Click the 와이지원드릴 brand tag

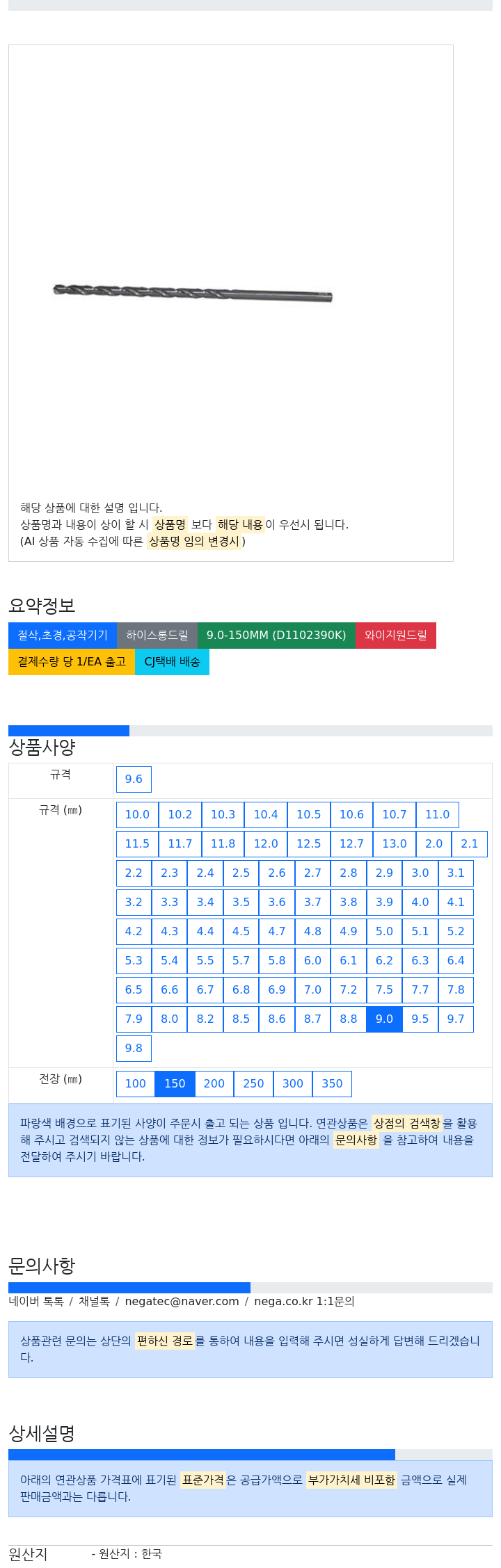click(396, 636)
